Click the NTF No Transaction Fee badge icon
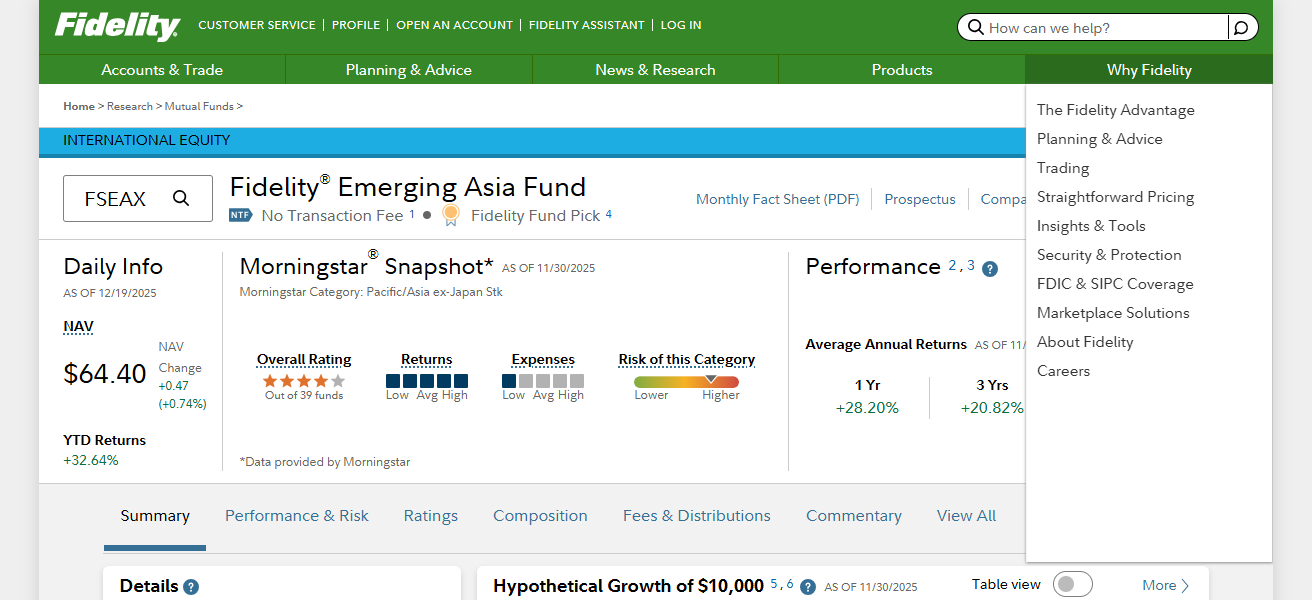This screenshot has width=1312, height=600. coord(240,214)
